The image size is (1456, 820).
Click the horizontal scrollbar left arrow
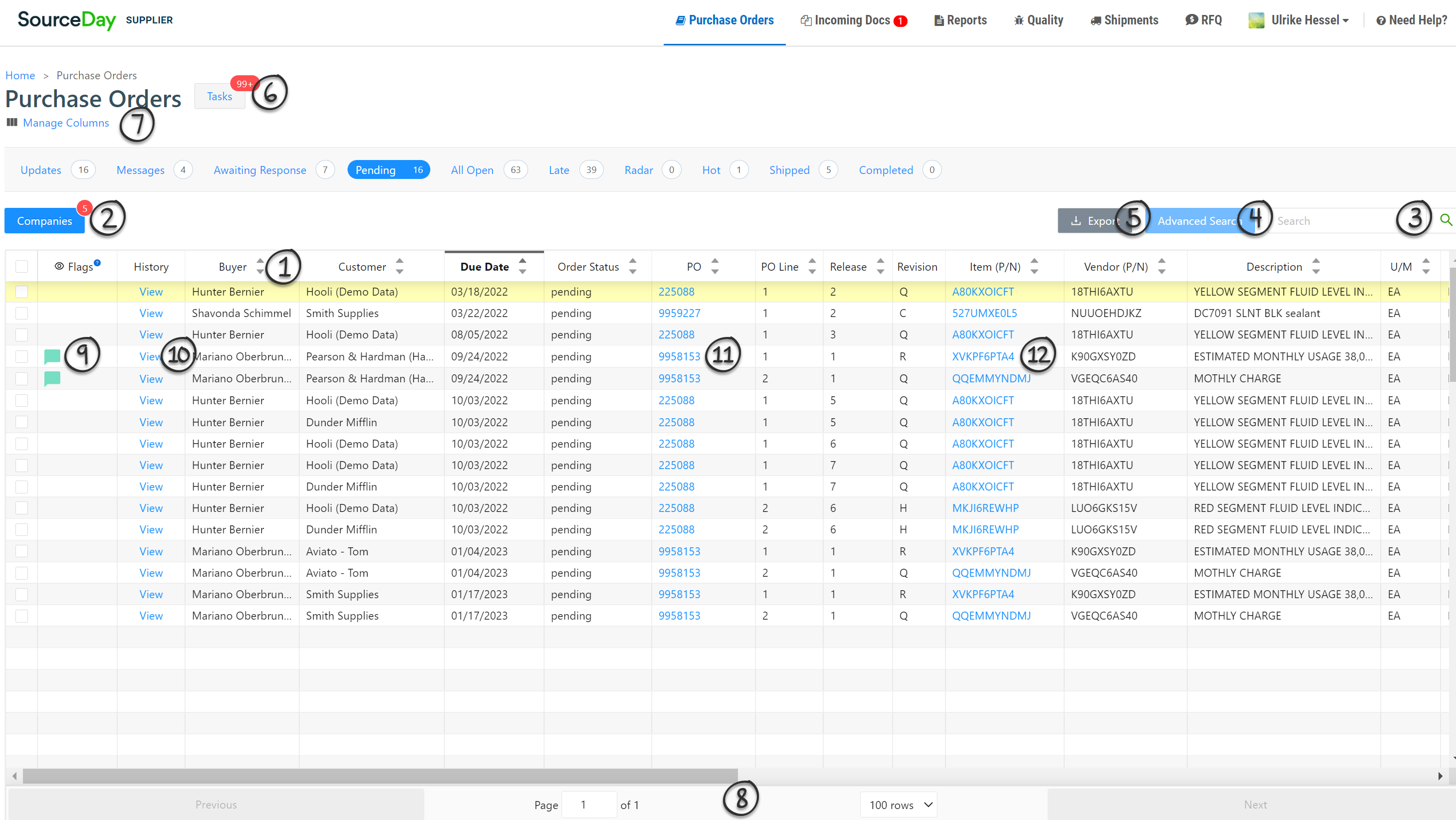[14, 776]
